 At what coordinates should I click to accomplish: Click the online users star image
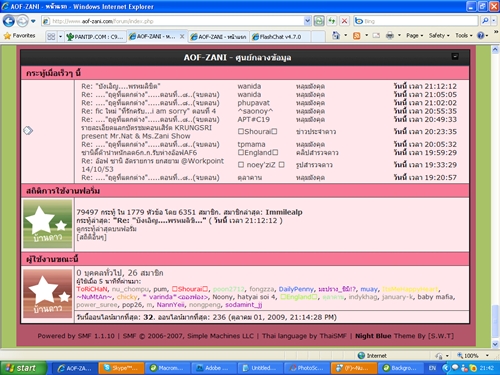tap(47, 293)
